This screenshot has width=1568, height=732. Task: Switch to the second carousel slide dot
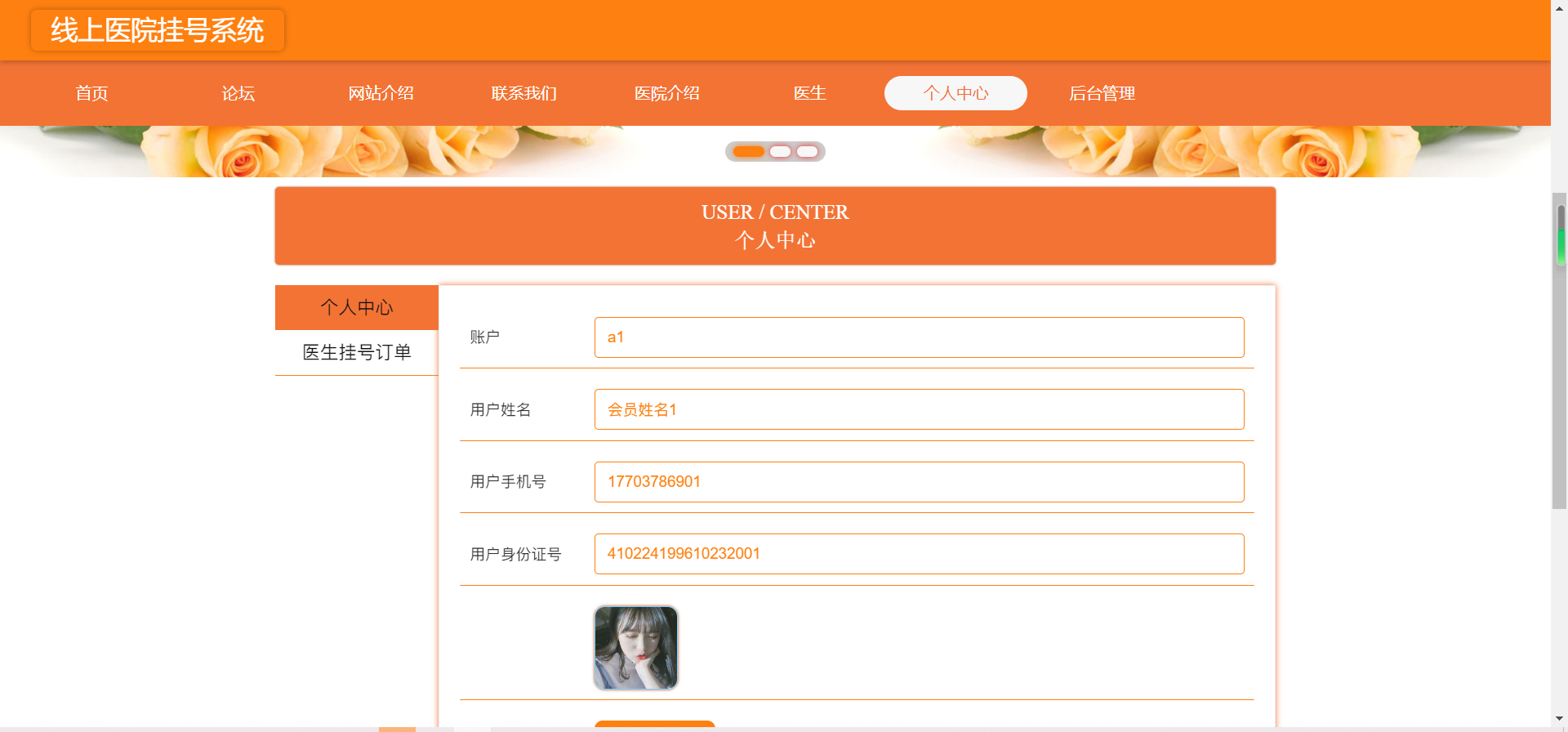(x=780, y=151)
